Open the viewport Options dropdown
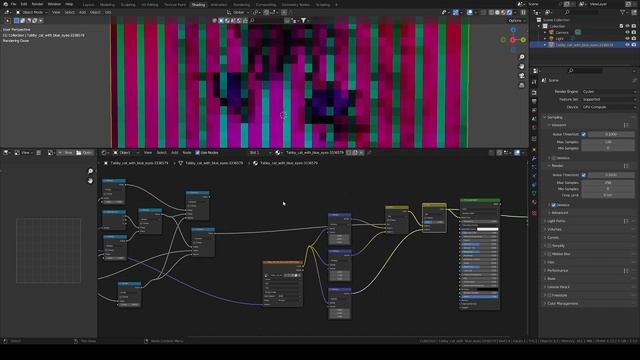640x360 pixels. pos(516,20)
